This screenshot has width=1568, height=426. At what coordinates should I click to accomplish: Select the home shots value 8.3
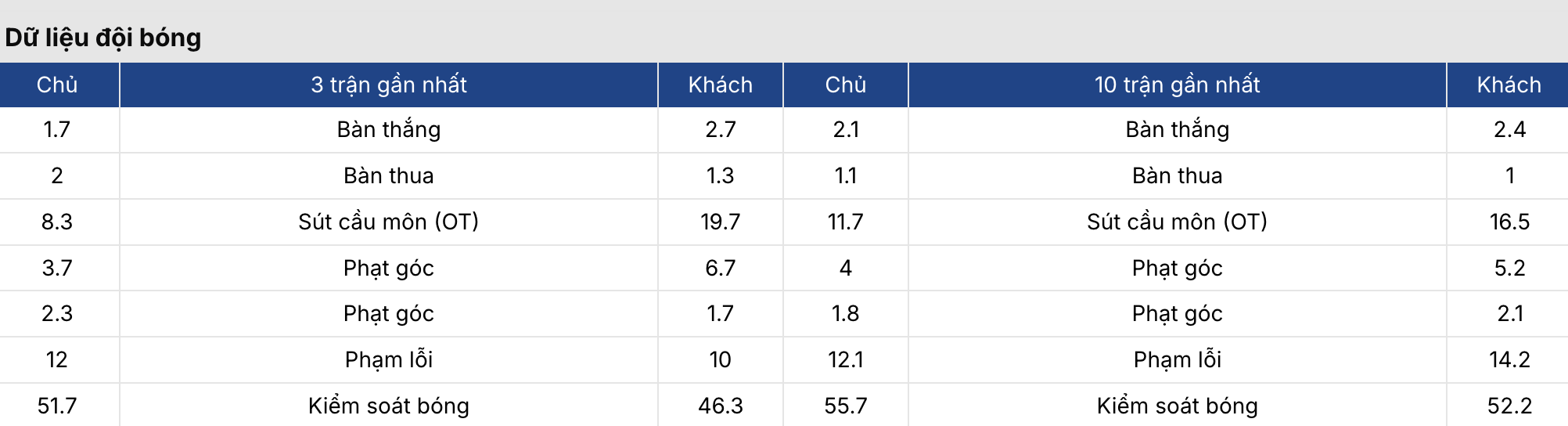coord(57,222)
